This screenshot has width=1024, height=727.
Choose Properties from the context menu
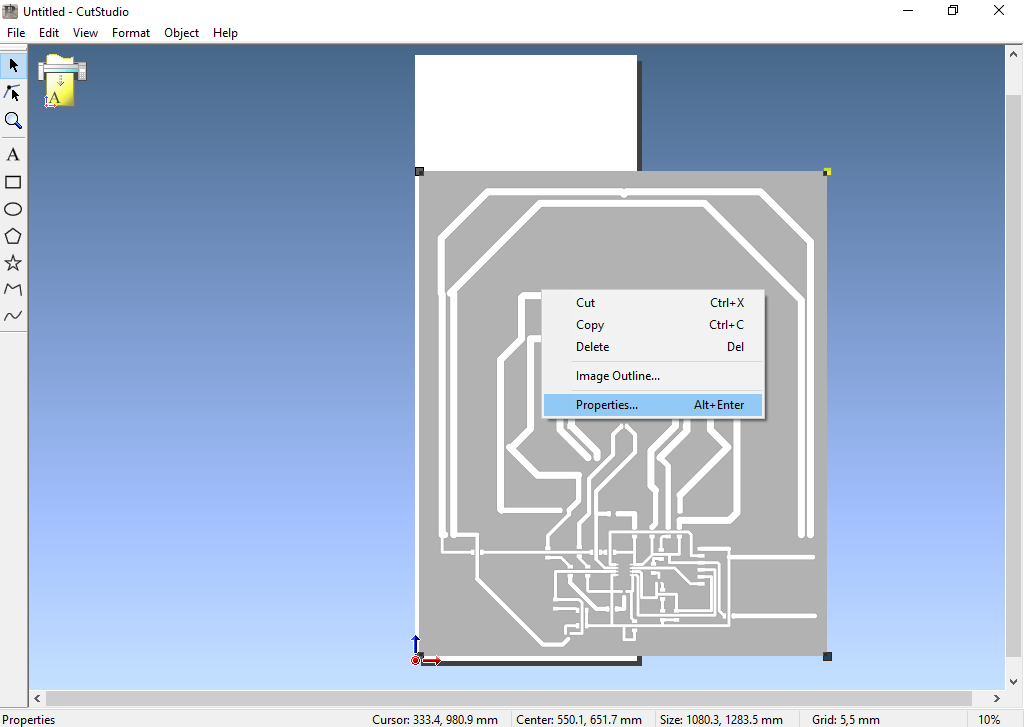tap(653, 405)
